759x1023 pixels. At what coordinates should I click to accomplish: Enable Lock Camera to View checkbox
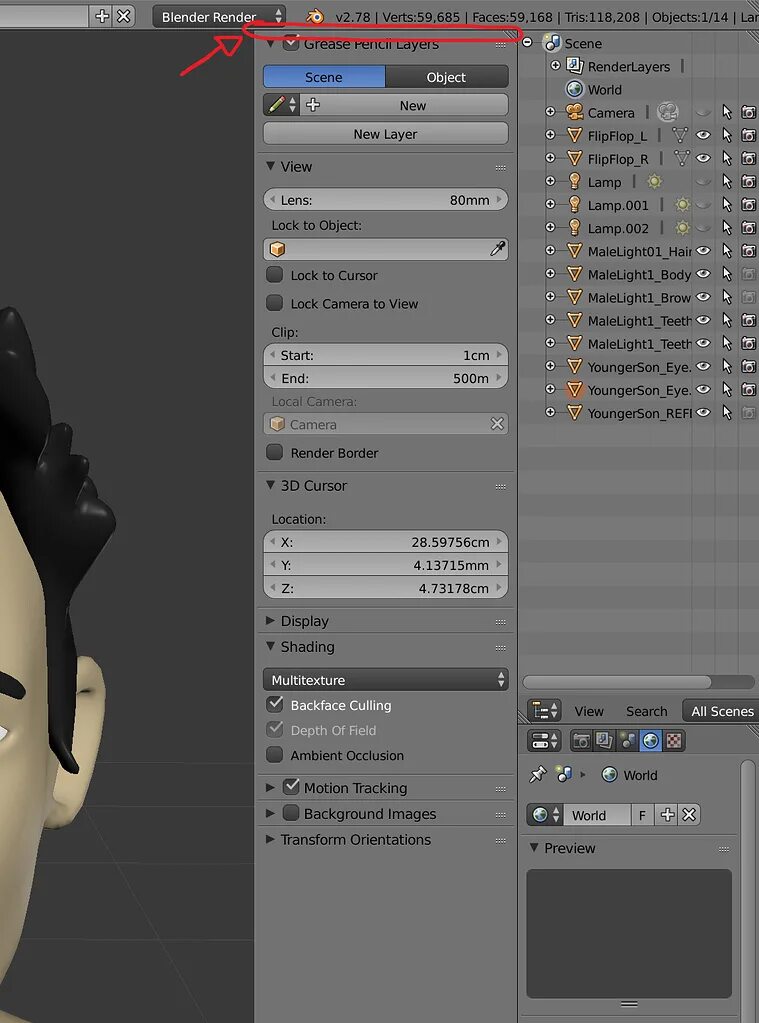coord(275,303)
